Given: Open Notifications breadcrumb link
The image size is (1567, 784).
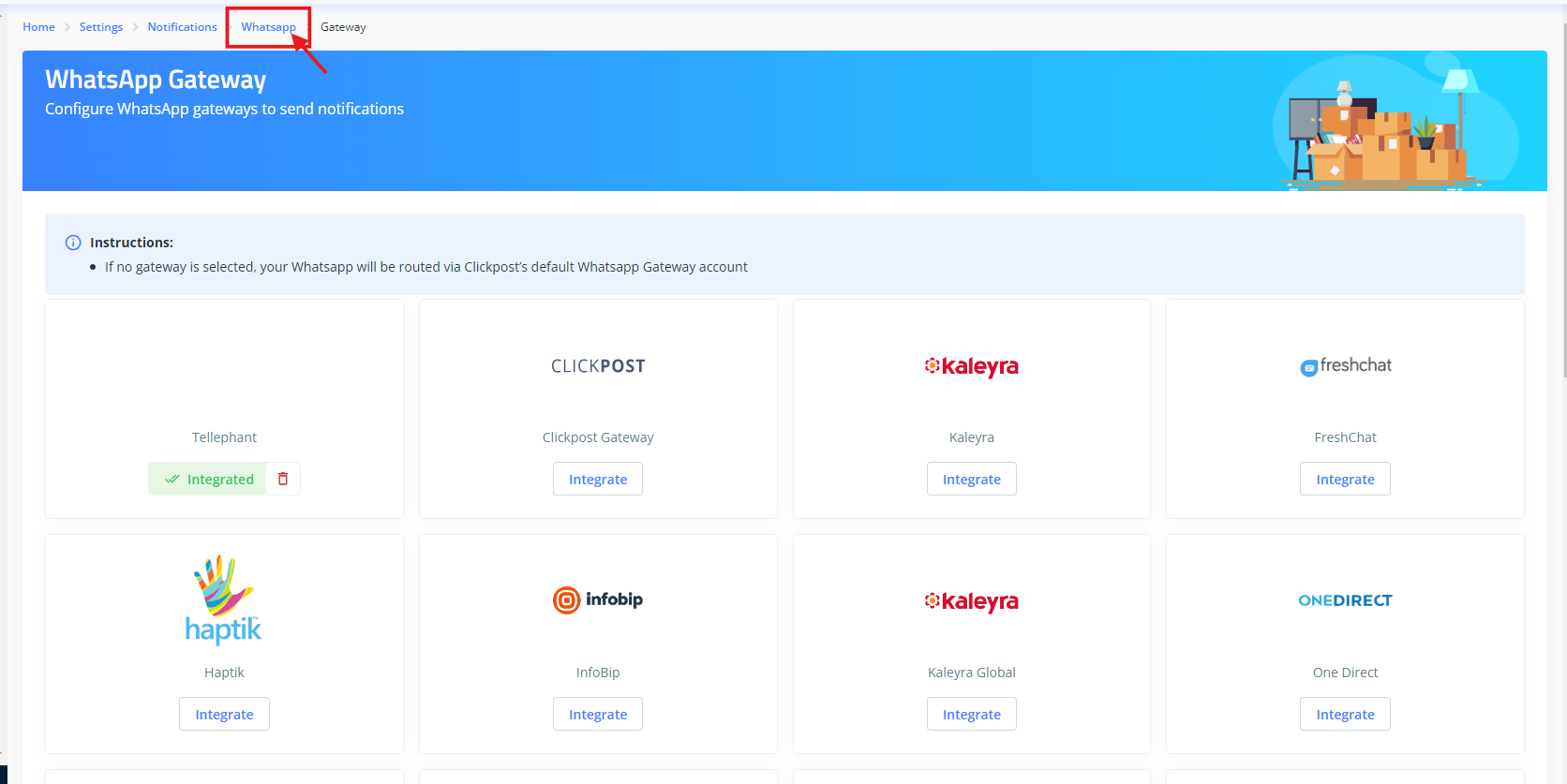Looking at the screenshot, I should click(x=182, y=27).
